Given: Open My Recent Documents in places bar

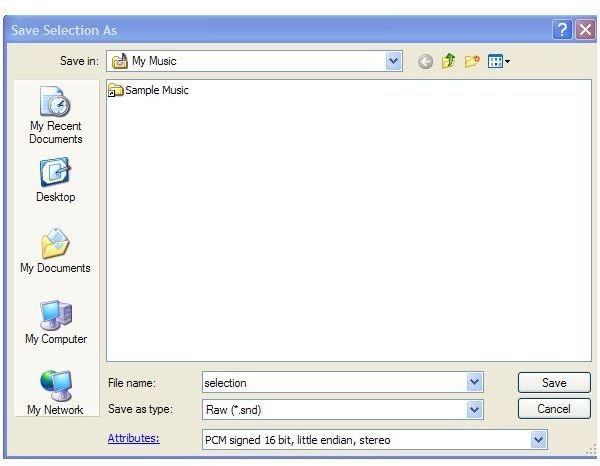Looking at the screenshot, I should [x=56, y=115].
